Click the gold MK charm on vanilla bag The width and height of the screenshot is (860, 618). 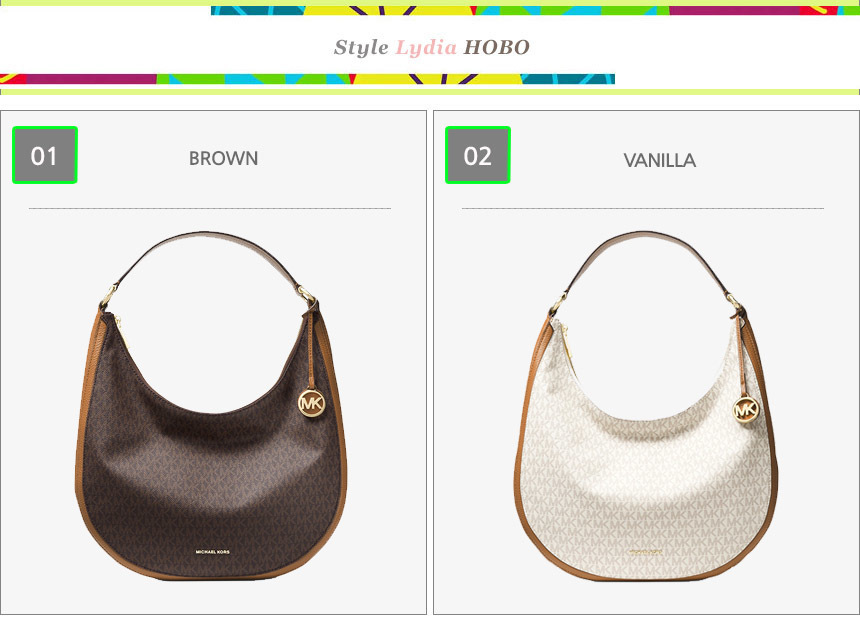point(746,409)
